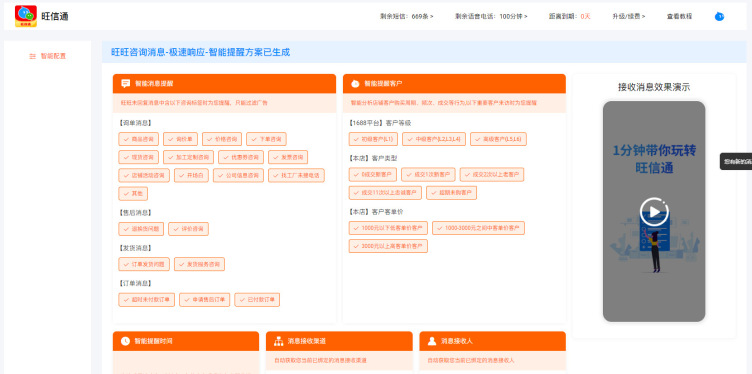The image size is (752, 374).
Task: Toggle the 优惠券咨询 tag
Action: (x=241, y=157)
